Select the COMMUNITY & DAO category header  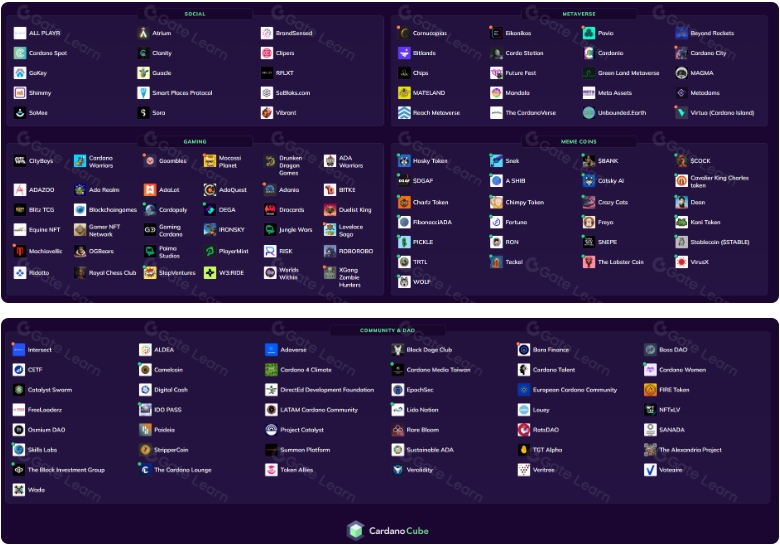[x=388, y=330]
